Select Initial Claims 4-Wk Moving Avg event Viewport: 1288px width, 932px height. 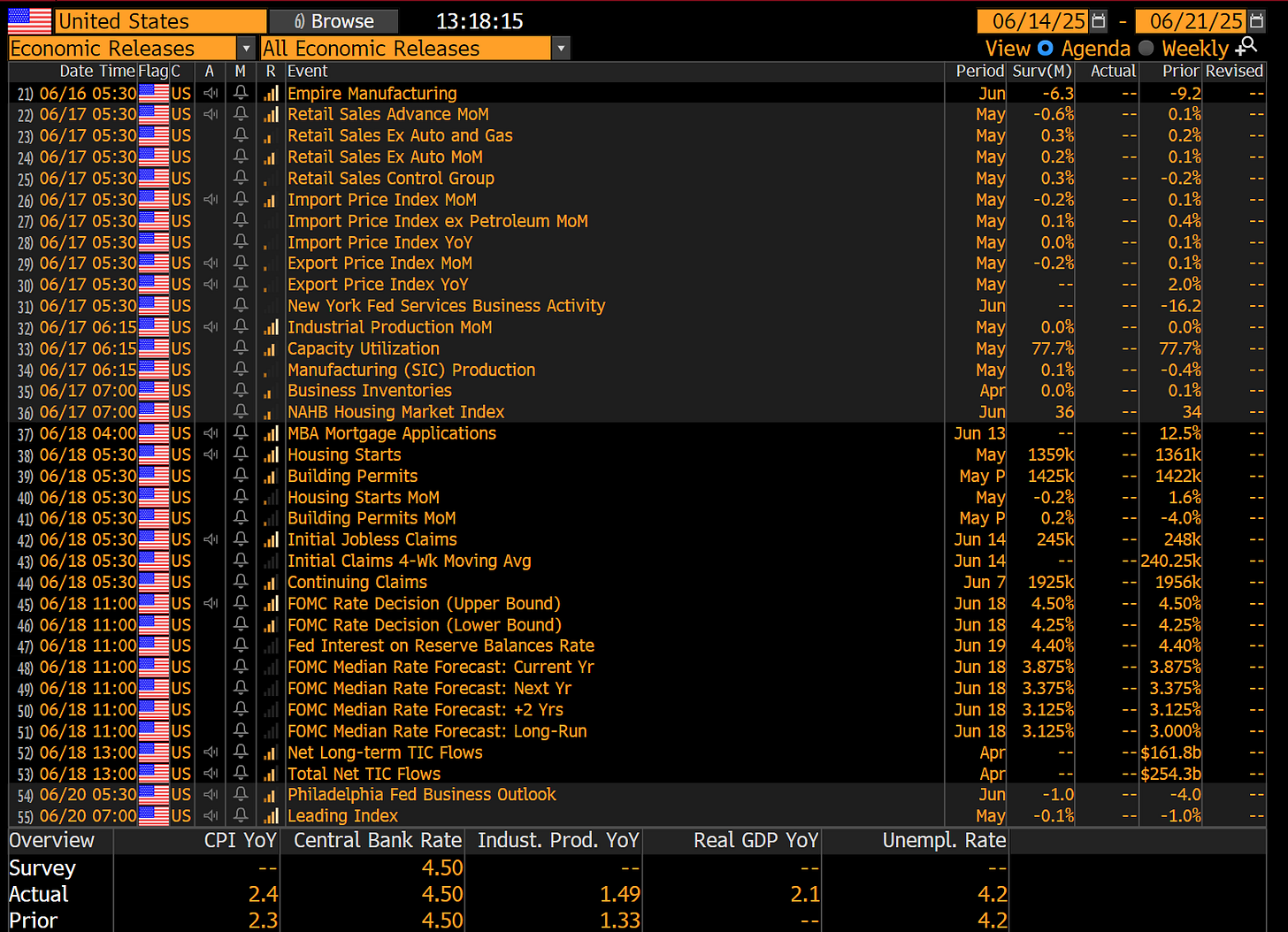pyautogui.click(x=410, y=561)
